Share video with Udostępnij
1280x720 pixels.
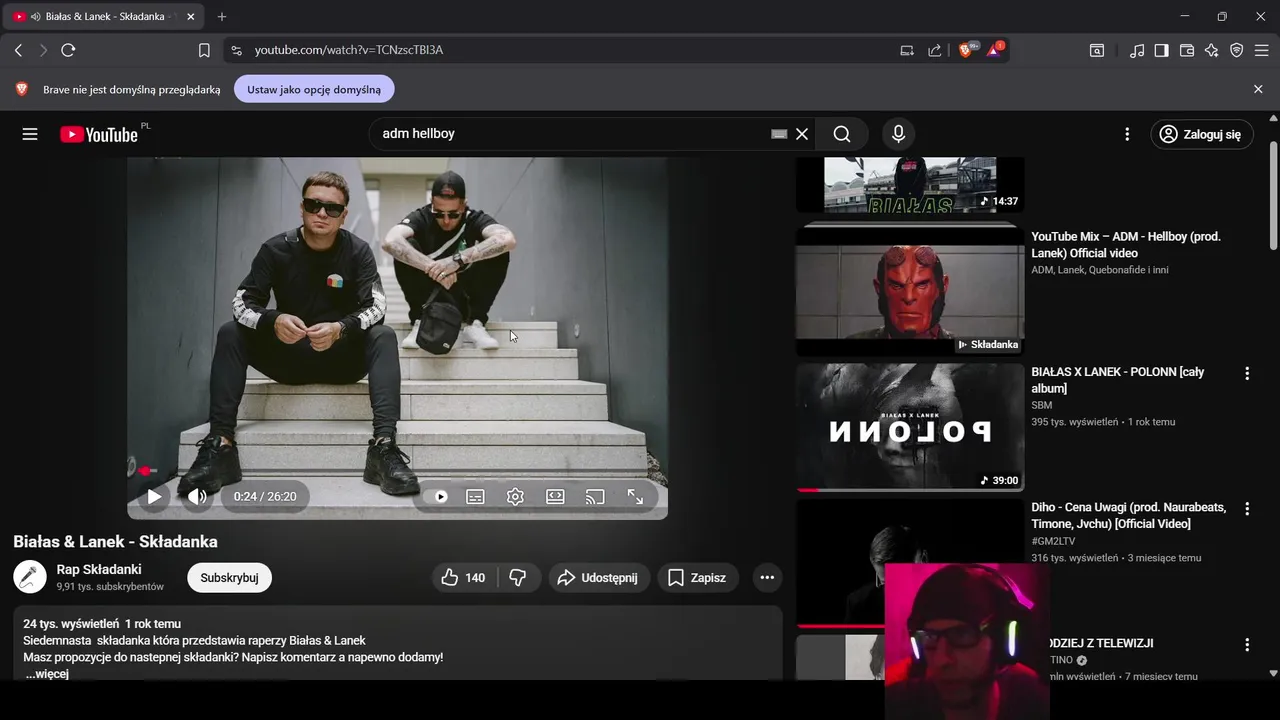(x=599, y=577)
